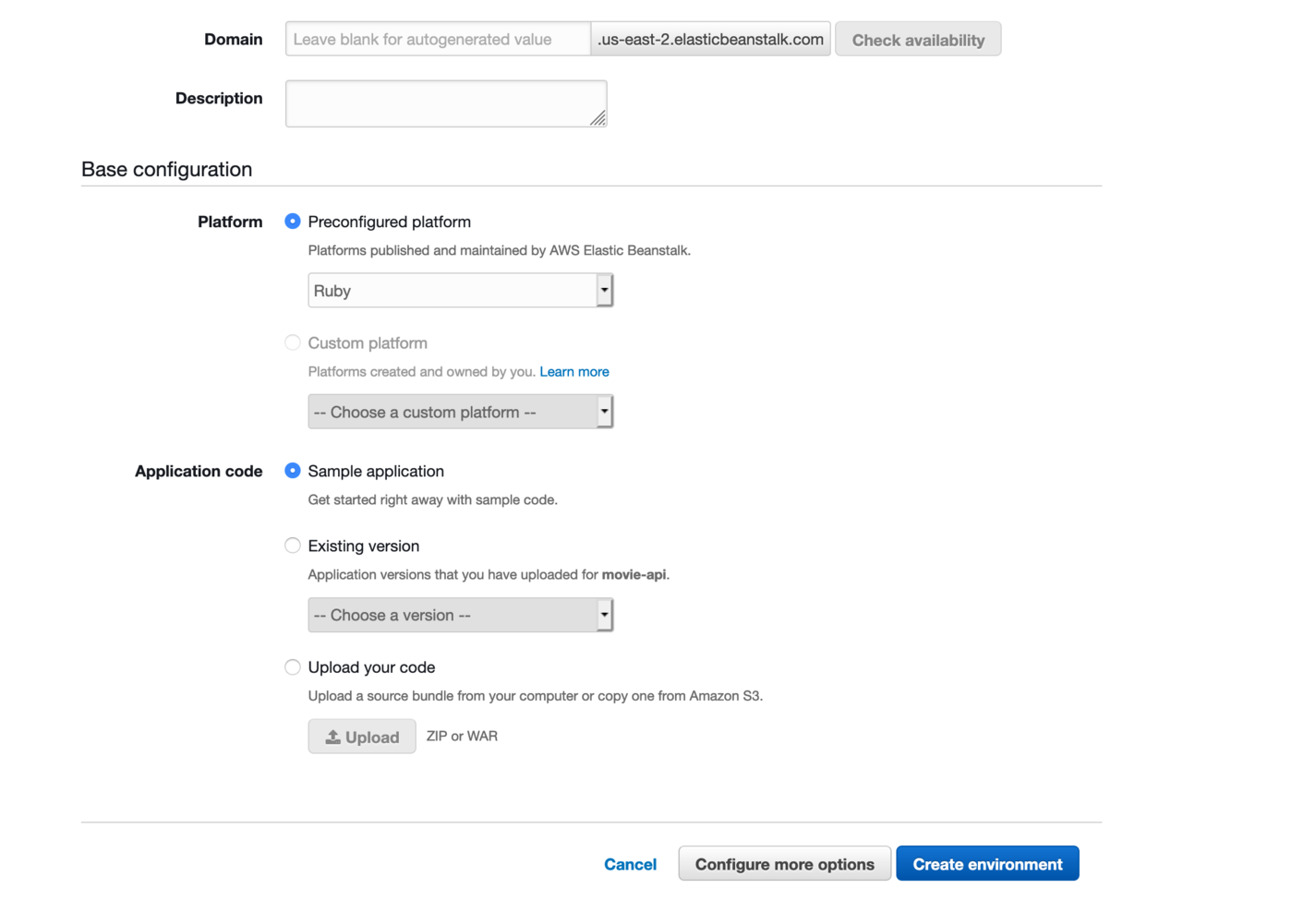This screenshot has height=900, width=1316.
Task: Click the arrow on the Ruby dropdown
Action: [x=604, y=291]
